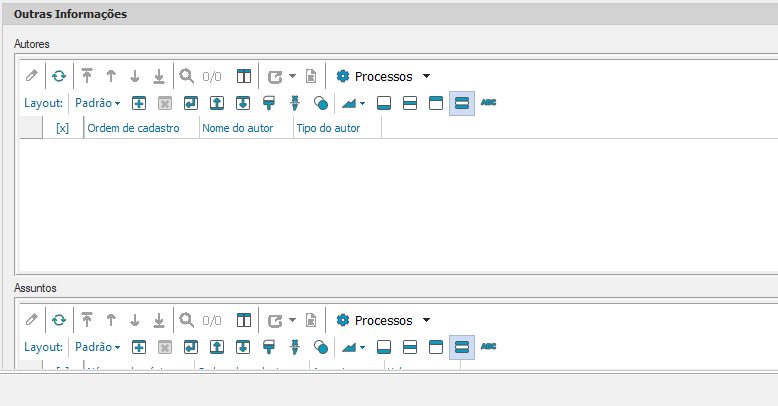Click the Ordem de cadastro column header
The width and height of the screenshot is (778, 406).
133,128
